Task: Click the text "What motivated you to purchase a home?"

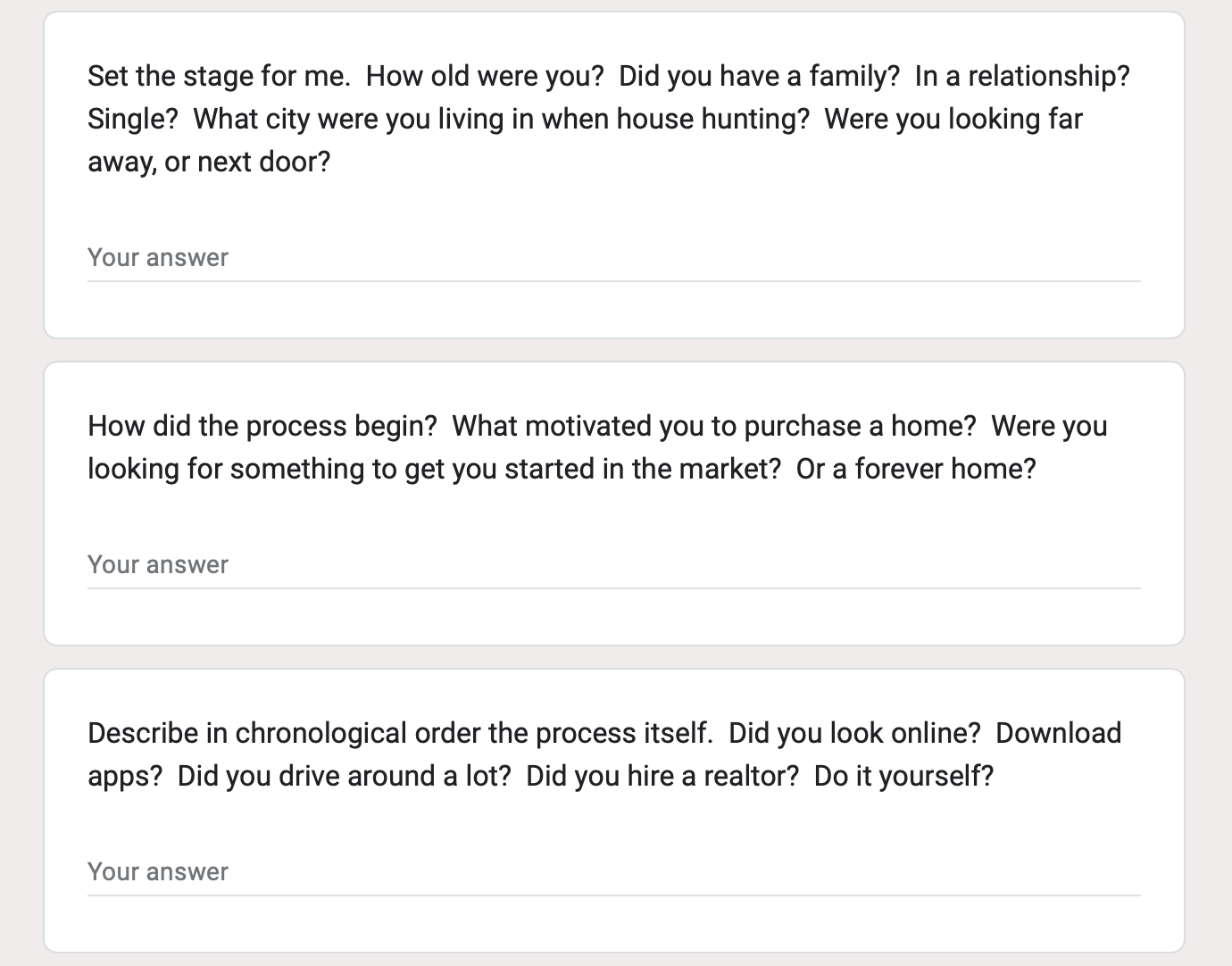Action: pyautogui.click(x=714, y=426)
